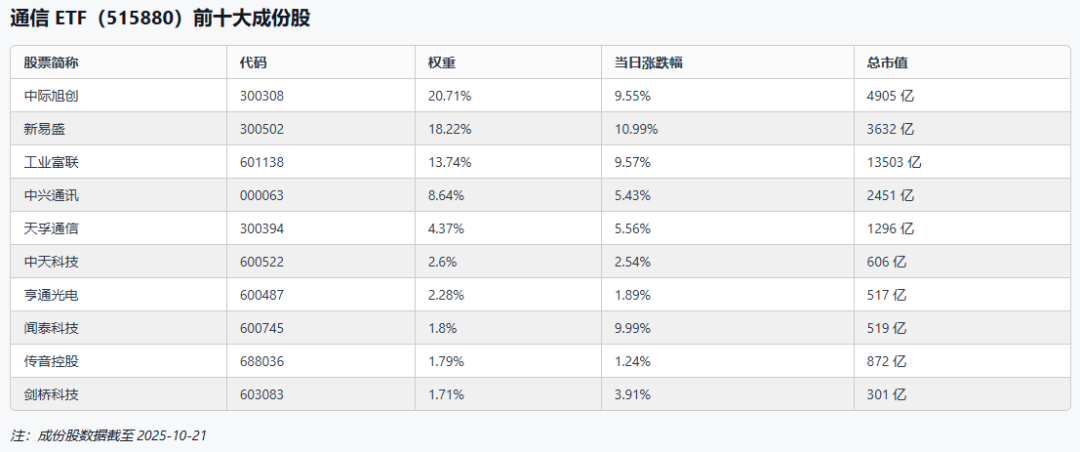1080x452 pixels.
Task: Click the 代码 column header
Action: pos(253,63)
